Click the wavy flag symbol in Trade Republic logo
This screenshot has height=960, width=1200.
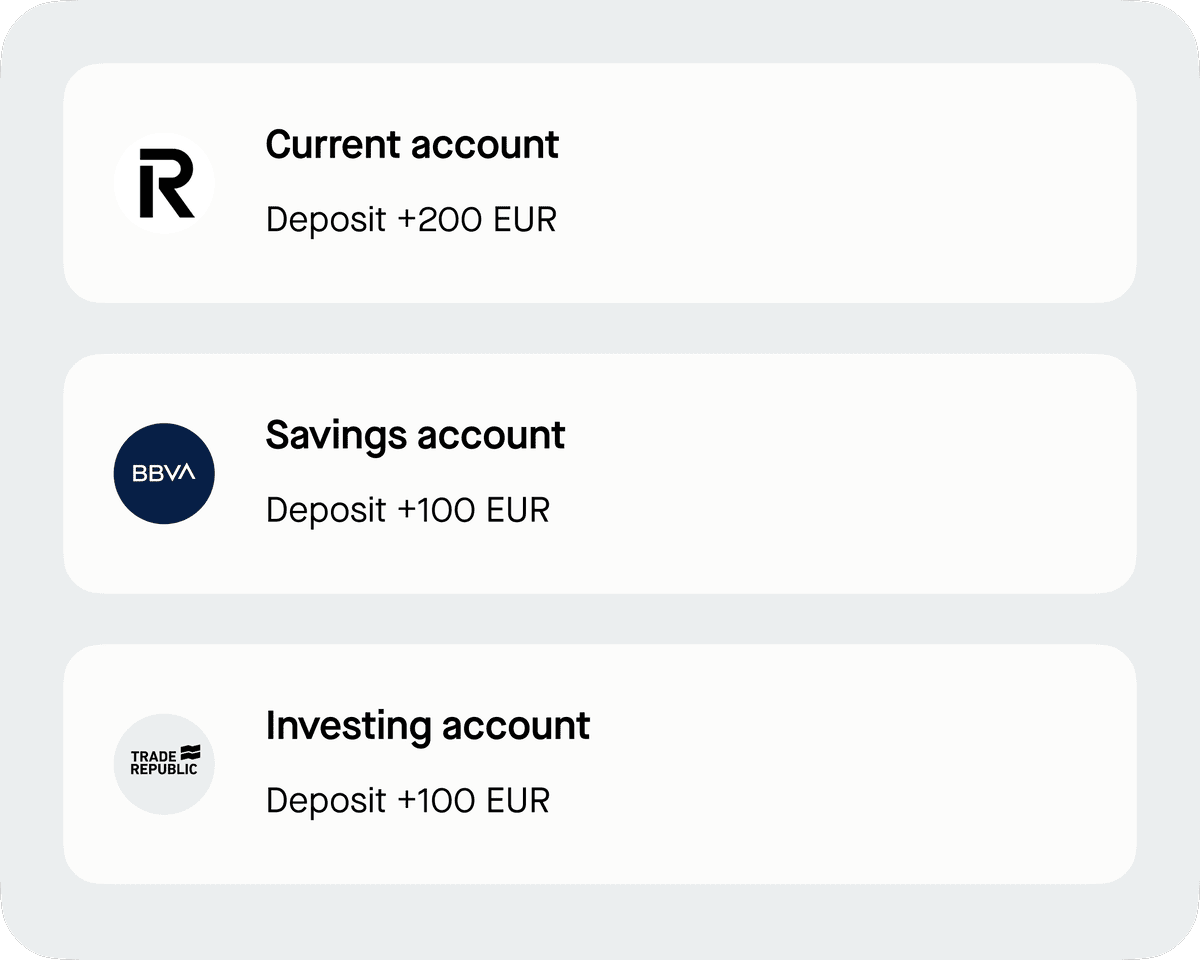[x=190, y=753]
